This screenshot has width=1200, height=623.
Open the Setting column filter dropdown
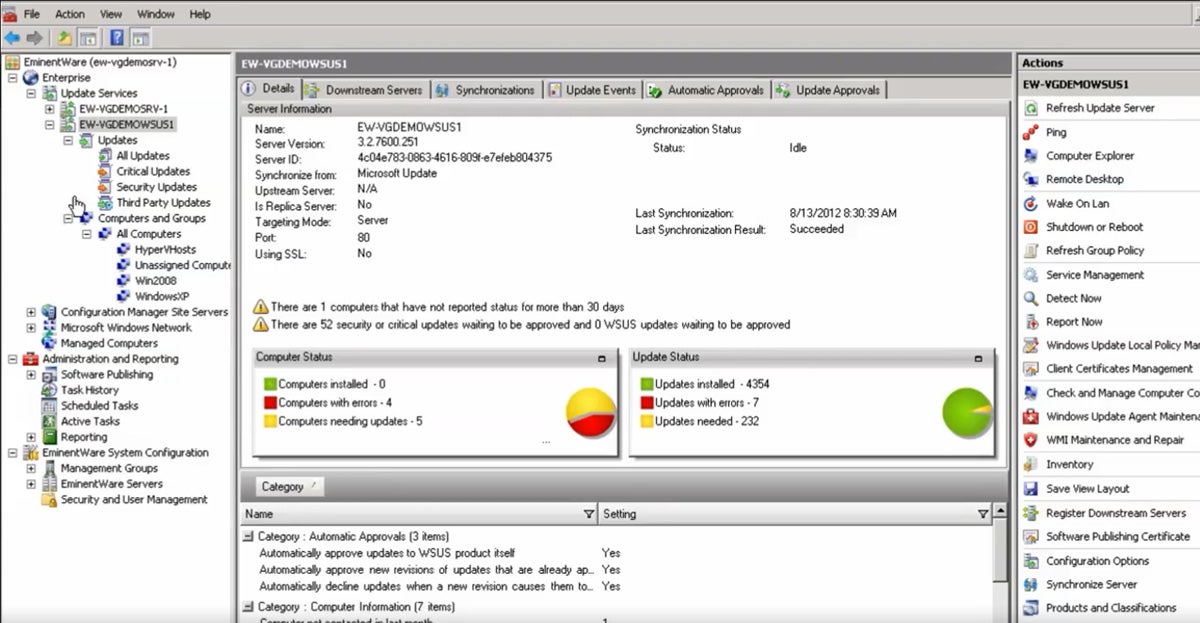983,514
